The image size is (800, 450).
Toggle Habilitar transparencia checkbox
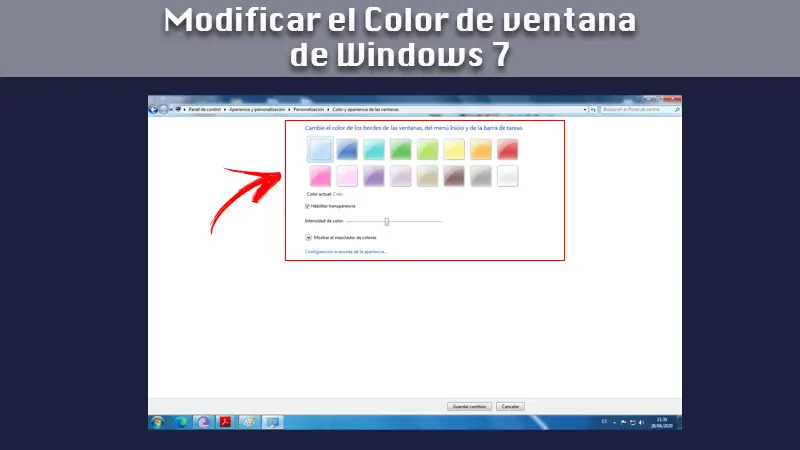pos(307,206)
